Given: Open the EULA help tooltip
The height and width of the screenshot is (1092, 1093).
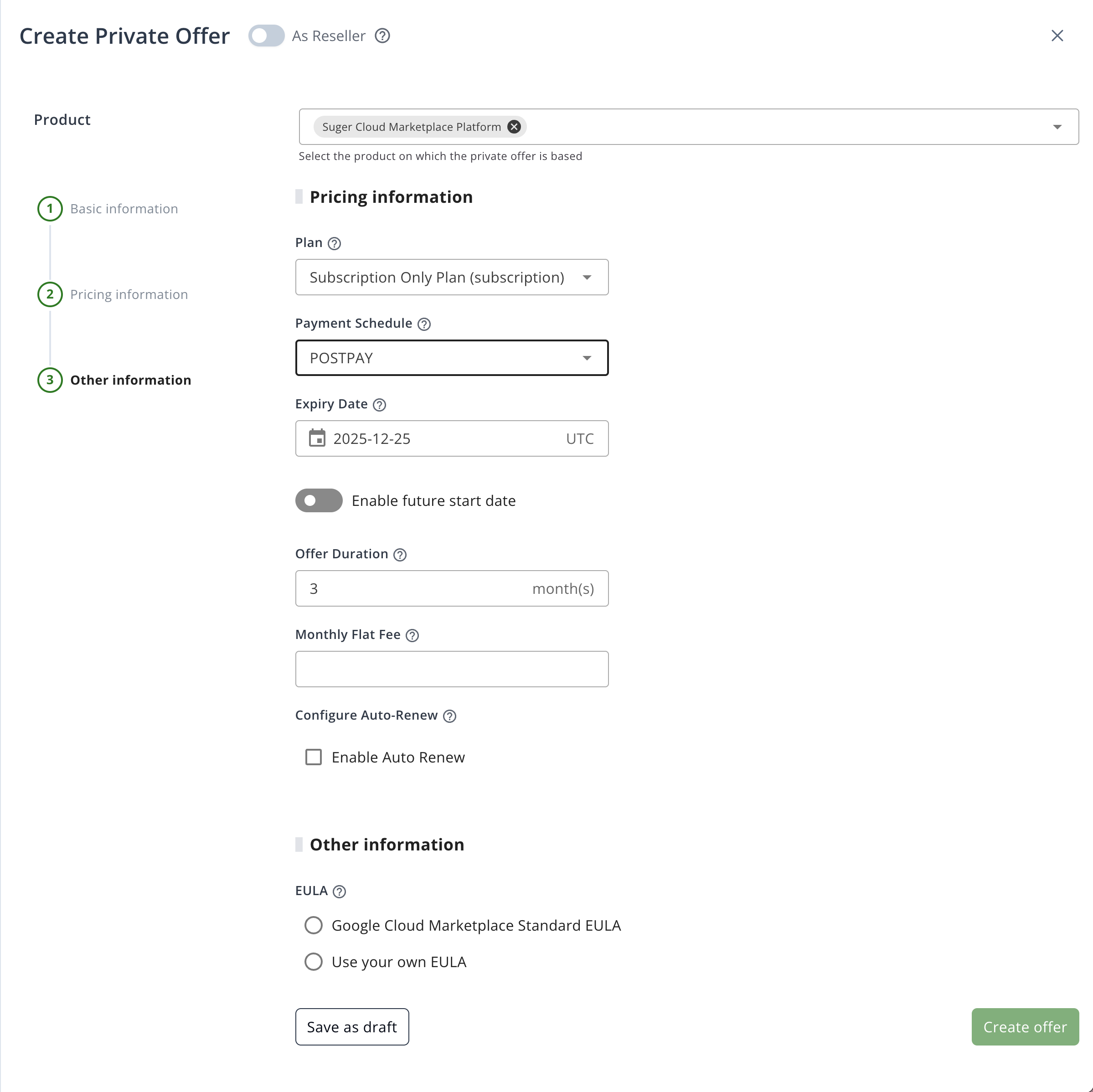Looking at the screenshot, I should coord(340,891).
